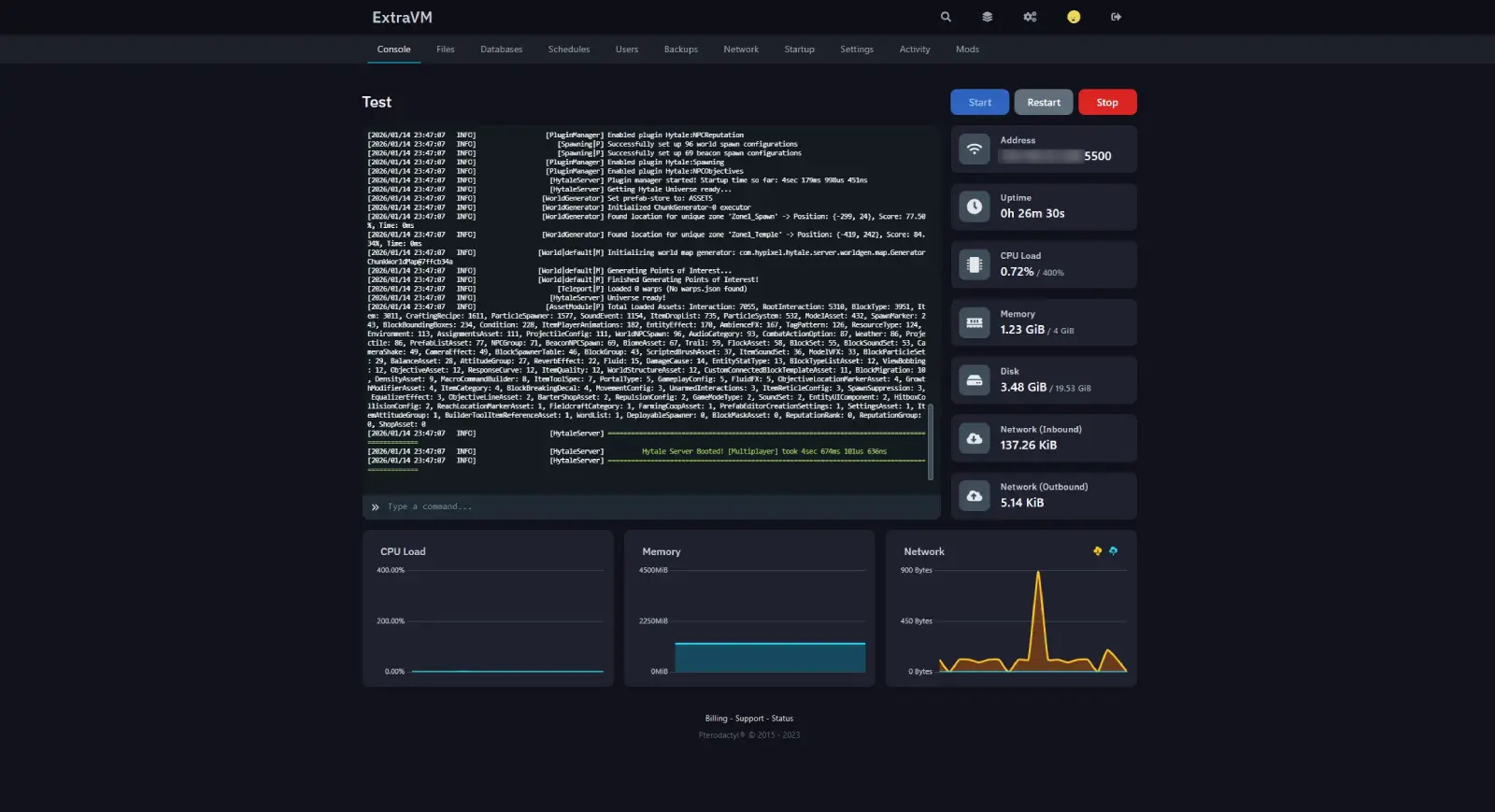The height and width of the screenshot is (812, 1495).
Task: Open the search magnifier in the header
Action: point(946,17)
